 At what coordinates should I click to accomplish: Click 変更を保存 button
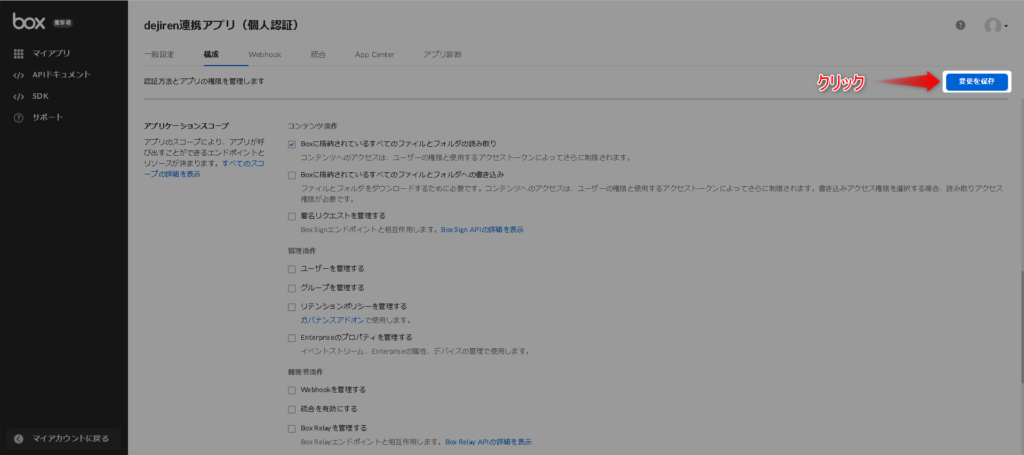976,82
